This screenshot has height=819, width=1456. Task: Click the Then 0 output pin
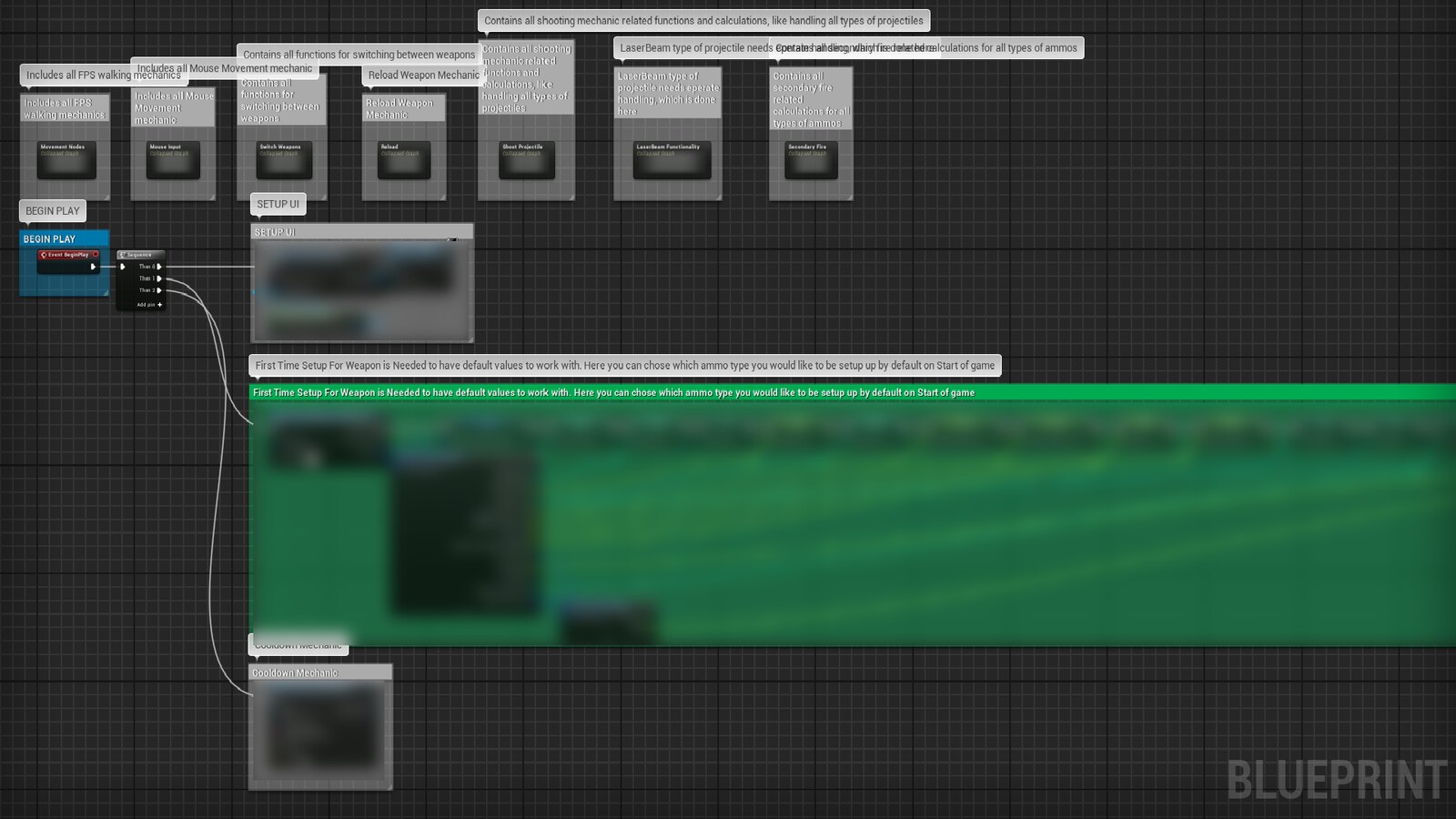(x=159, y=267)
